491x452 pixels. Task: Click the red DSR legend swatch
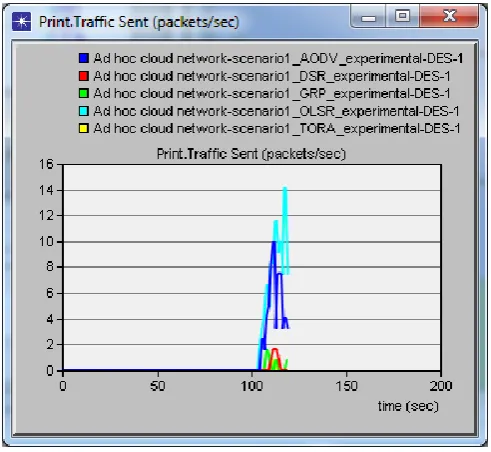[x=84, y=76]
